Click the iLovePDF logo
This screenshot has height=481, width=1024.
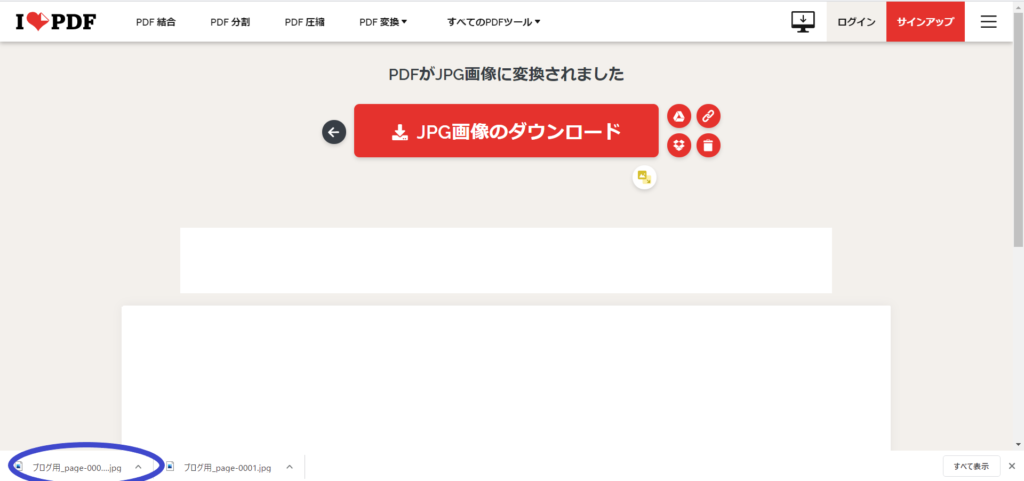56,22
